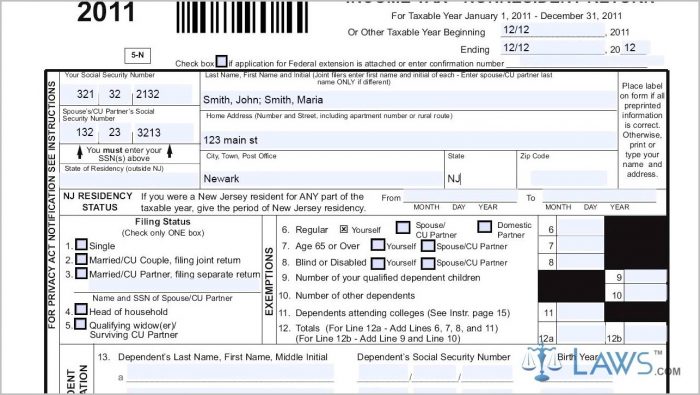Click line 12b totals field
The width and height of the screenshot is (700, 395).
645,334
